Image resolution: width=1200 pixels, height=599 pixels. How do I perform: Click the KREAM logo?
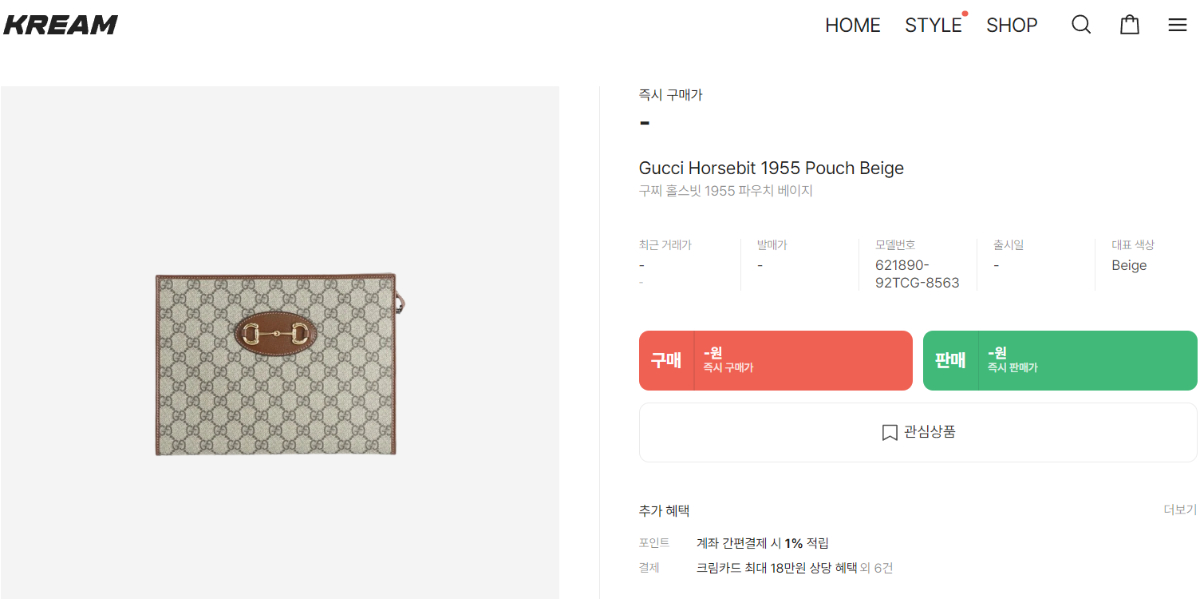pos(61,25)
